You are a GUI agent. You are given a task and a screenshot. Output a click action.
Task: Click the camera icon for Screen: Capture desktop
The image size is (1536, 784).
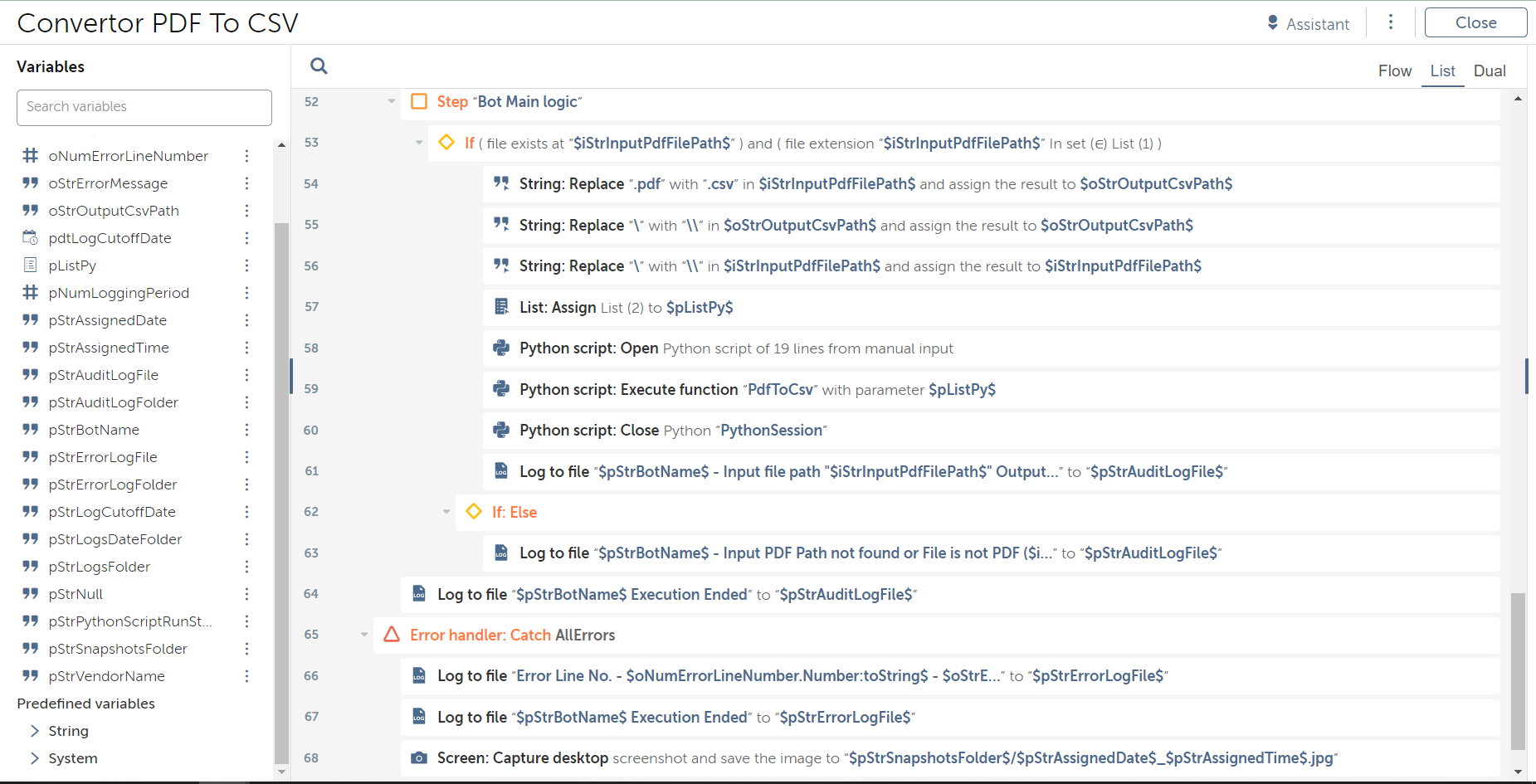(419, 758)
